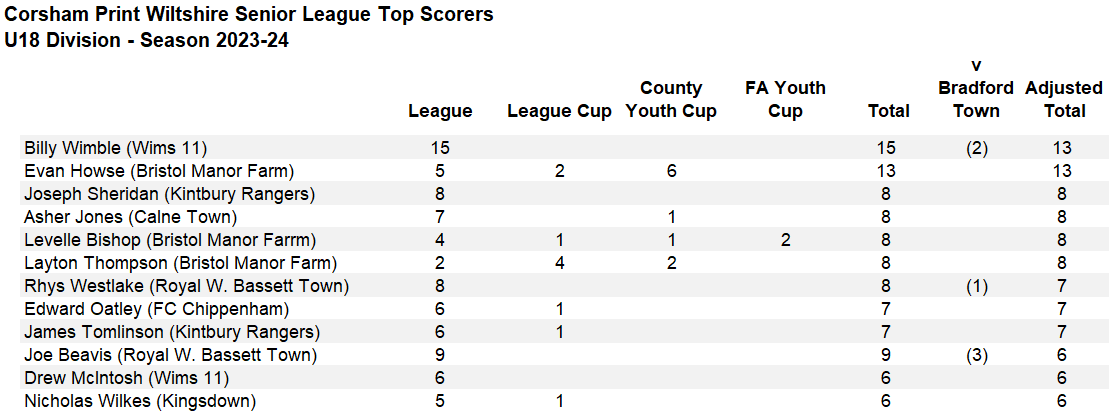The width and height of the screenshot is (1109, 412).
Task: Click the Adjusted Total column header
Action: tap(1064, 100)
